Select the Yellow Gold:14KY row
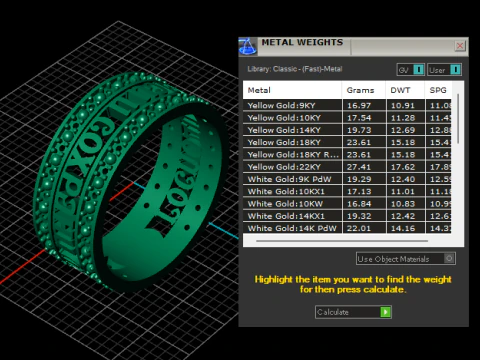This screenshot has width=480, height=360. click(347, 130)
